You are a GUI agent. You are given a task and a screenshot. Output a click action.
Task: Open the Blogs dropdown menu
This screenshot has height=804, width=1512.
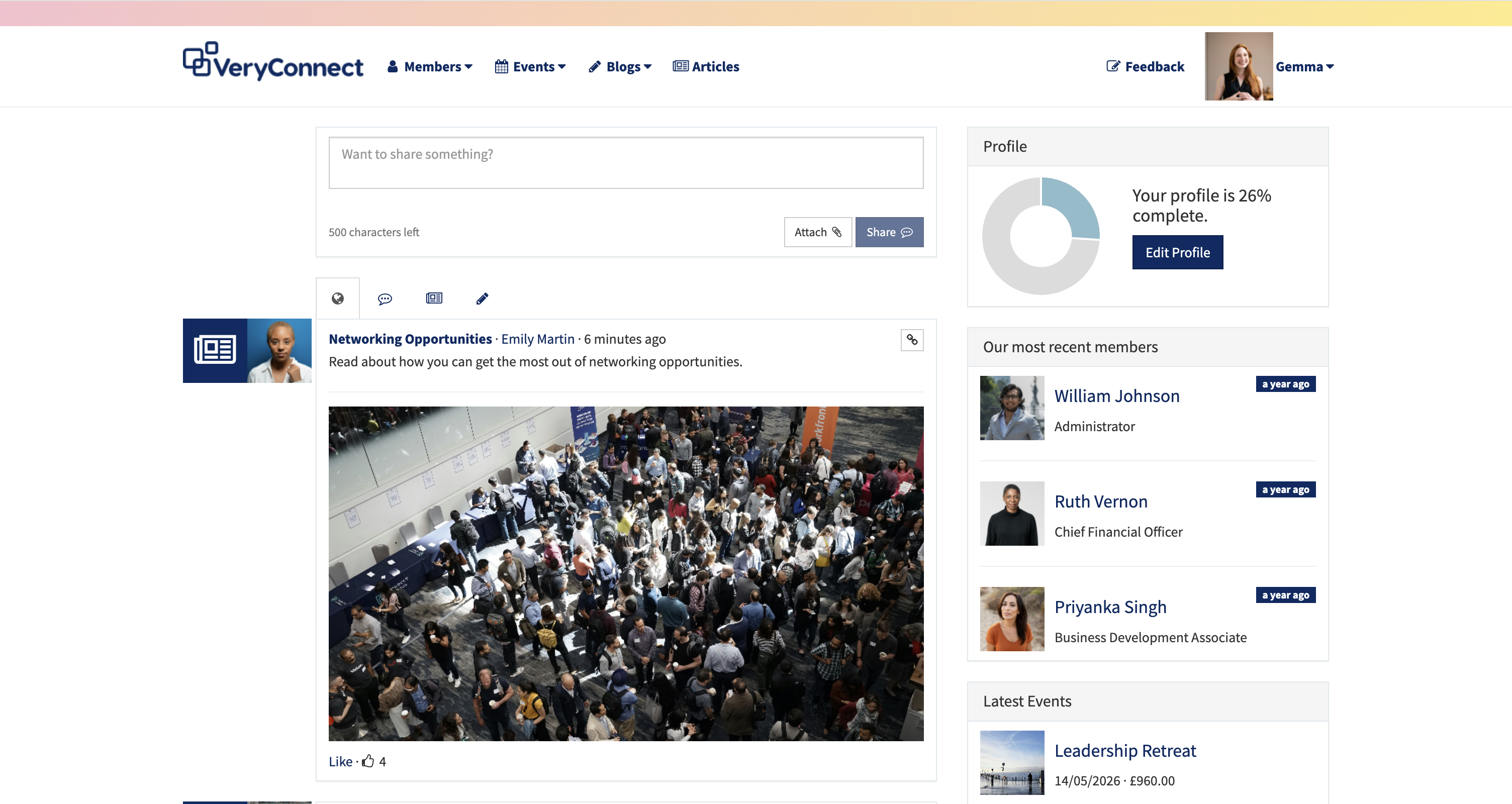[x=620, y=66]
